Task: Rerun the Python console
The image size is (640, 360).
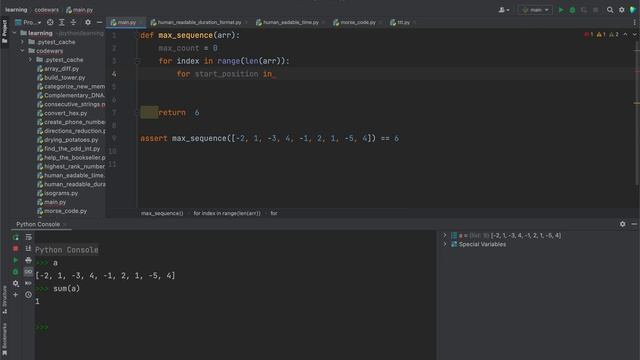Action: (16, 237)
